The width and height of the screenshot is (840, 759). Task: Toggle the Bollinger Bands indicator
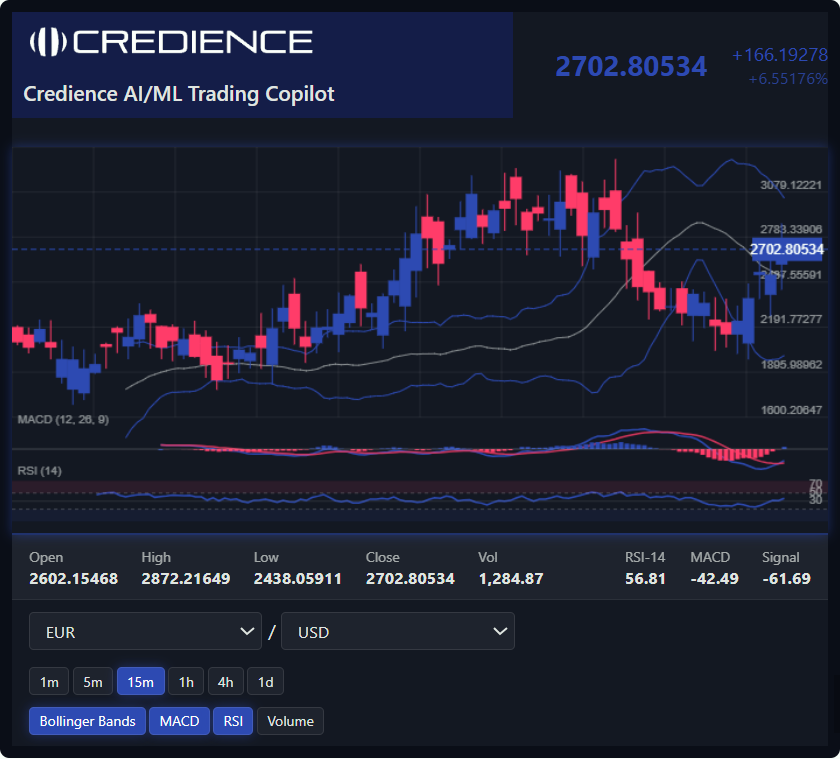[87, 721]
